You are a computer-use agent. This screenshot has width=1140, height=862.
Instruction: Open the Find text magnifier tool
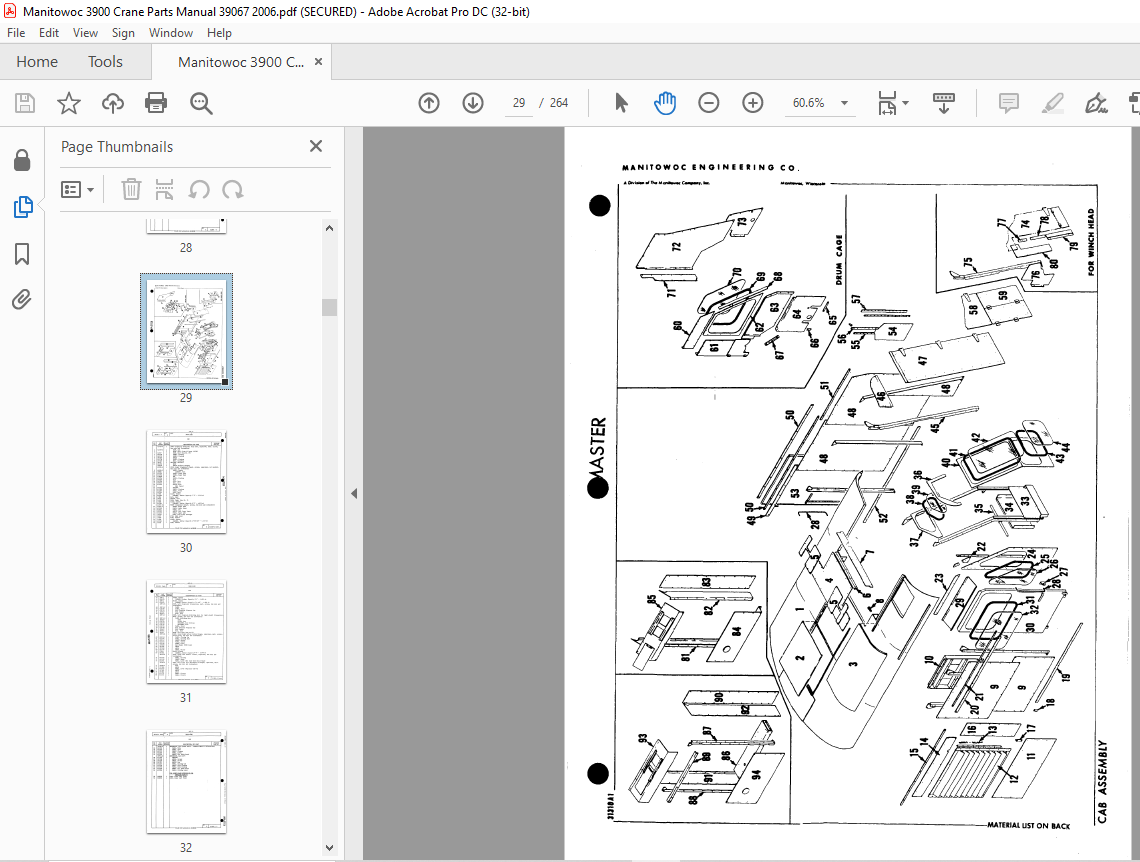pos(201,103)
